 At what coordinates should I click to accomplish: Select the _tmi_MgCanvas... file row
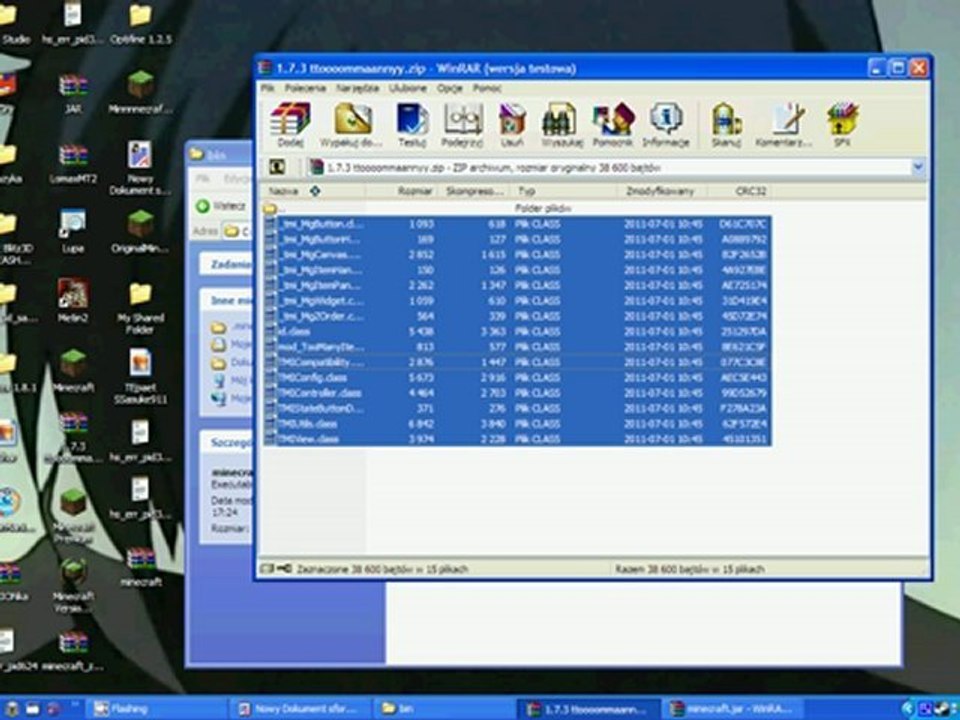pos(517,255)
